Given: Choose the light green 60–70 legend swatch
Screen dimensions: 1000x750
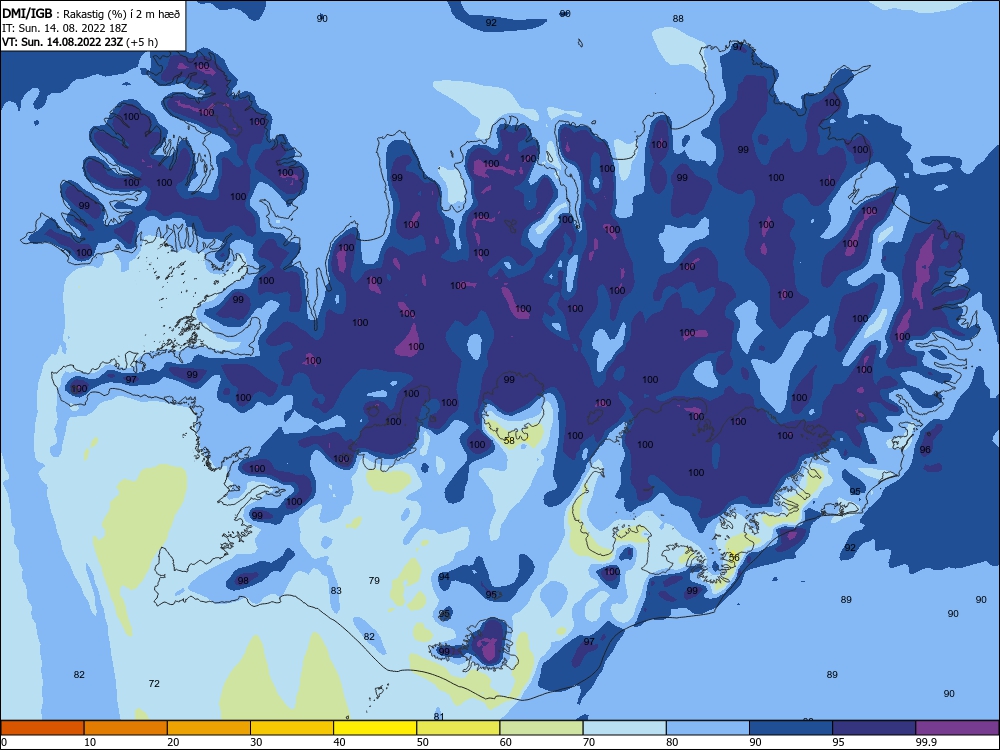Looking at the screenshot, I should point(541,728).
